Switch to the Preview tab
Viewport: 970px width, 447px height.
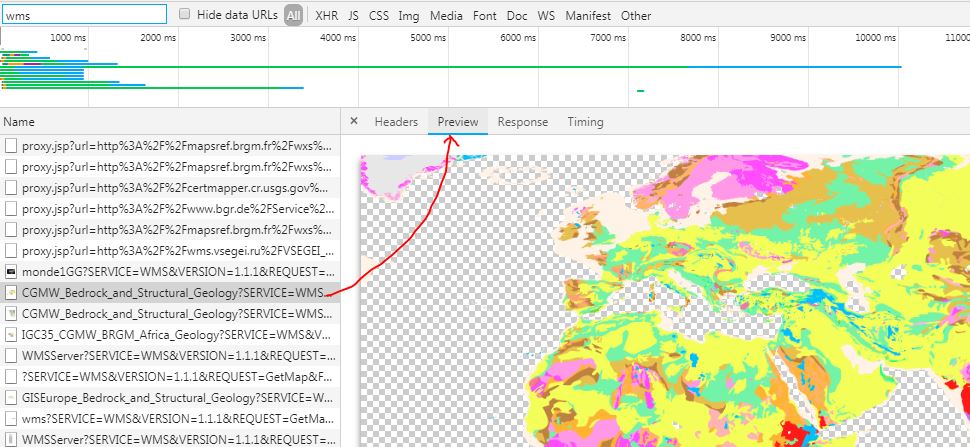click(458, 122)
